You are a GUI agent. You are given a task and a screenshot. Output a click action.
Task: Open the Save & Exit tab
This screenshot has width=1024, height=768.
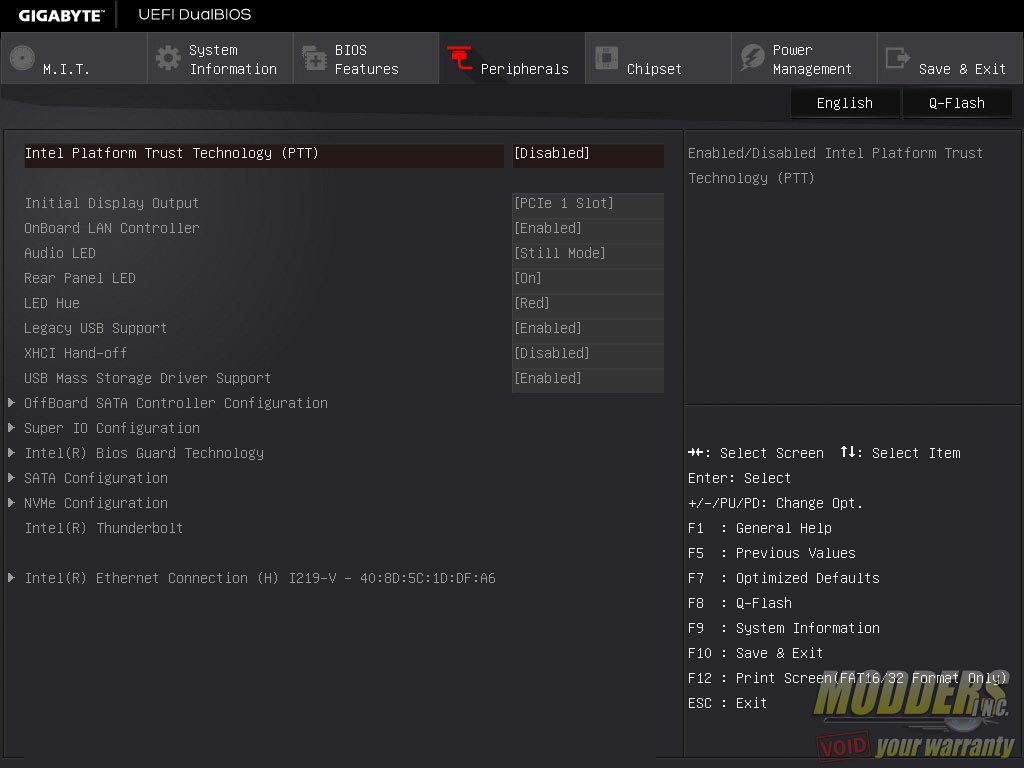950,58
